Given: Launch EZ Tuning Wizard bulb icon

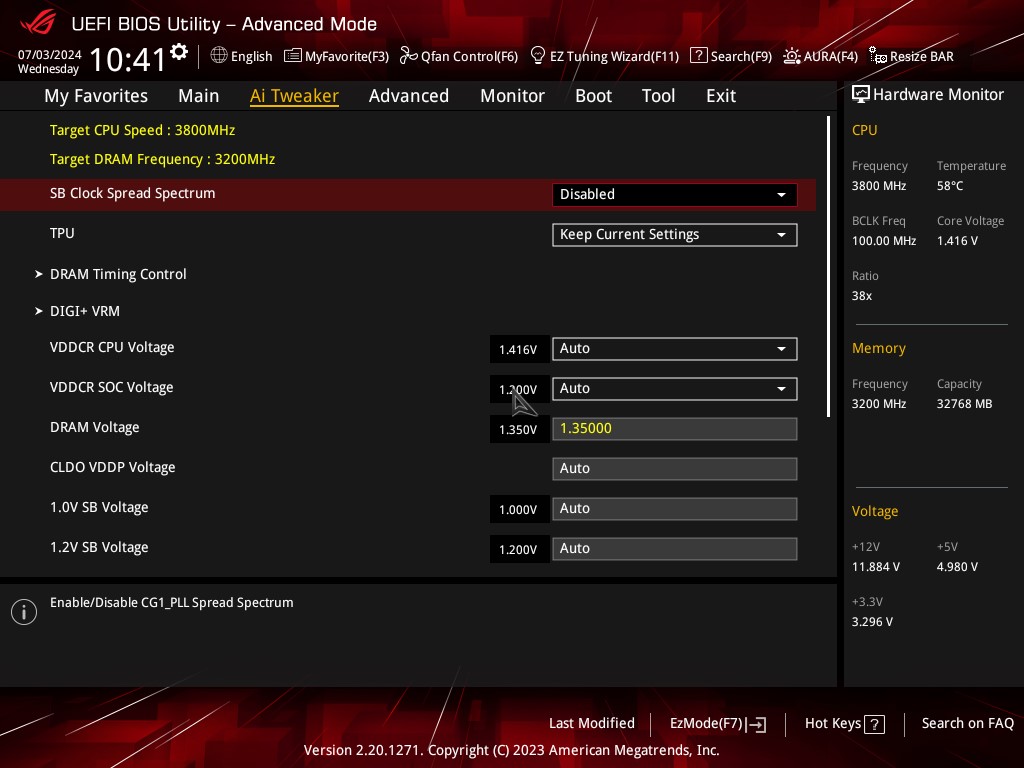Looking at the screenshot, I should [x=537, y=56].
